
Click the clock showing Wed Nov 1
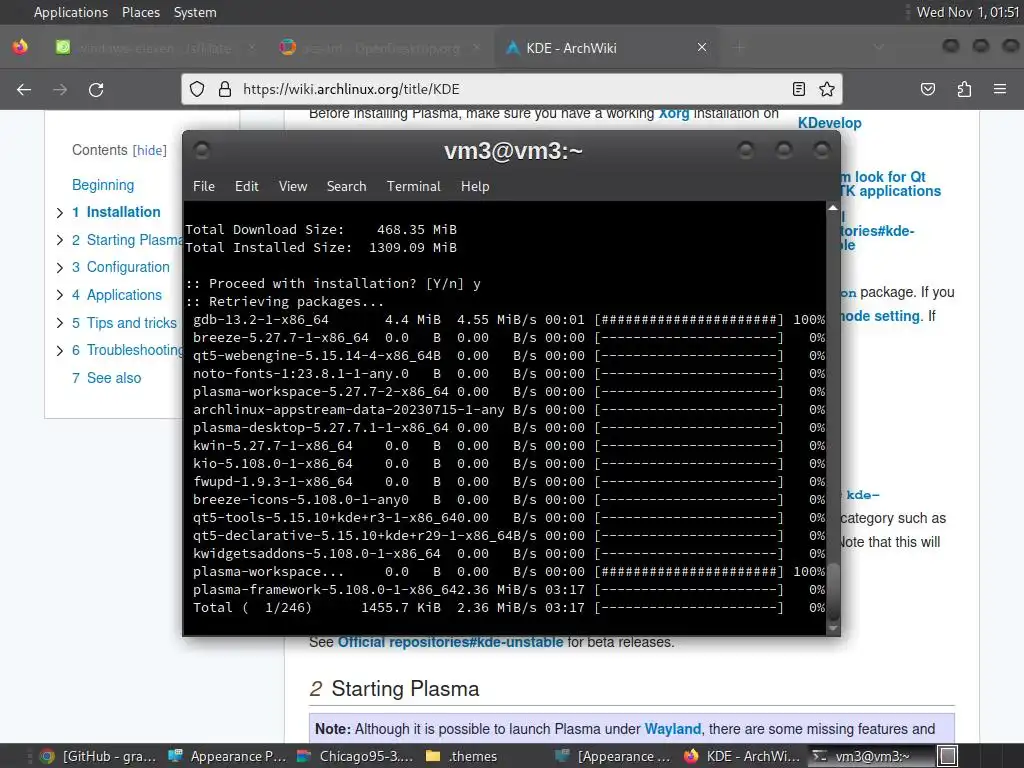point(967,12)
